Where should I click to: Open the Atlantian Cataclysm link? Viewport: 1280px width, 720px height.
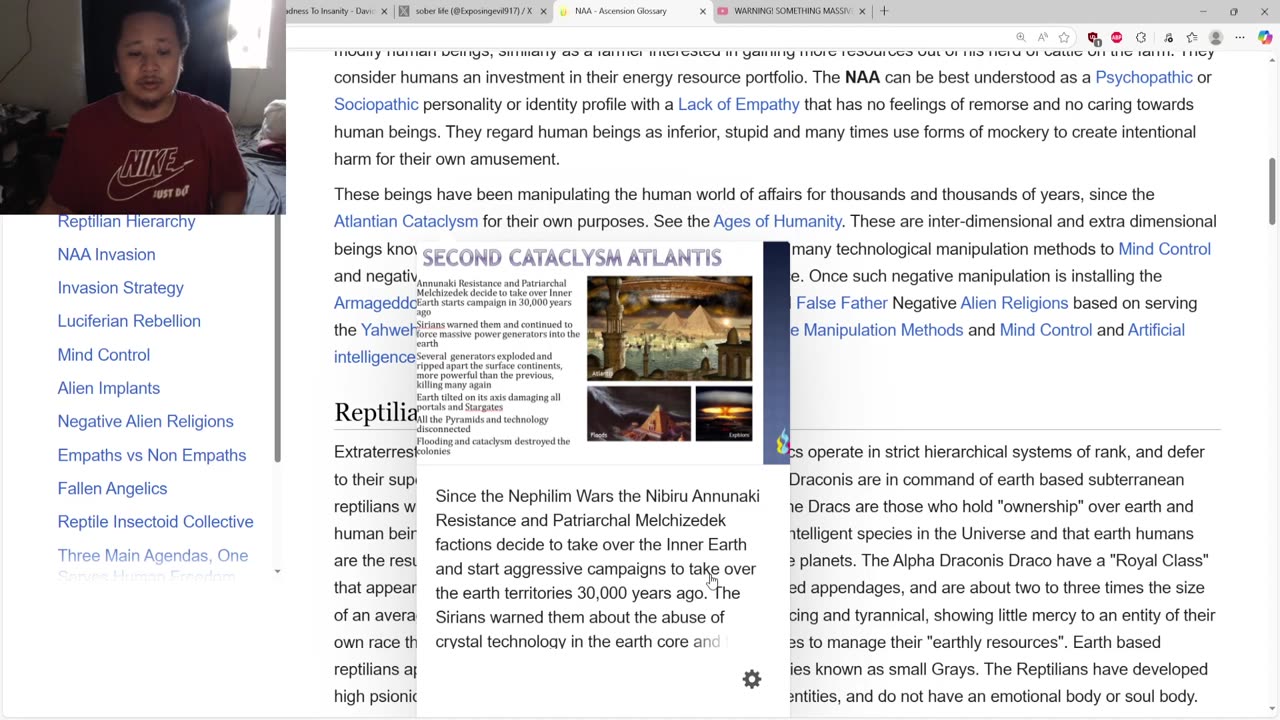pyautogui.click(x=406, y=221)
